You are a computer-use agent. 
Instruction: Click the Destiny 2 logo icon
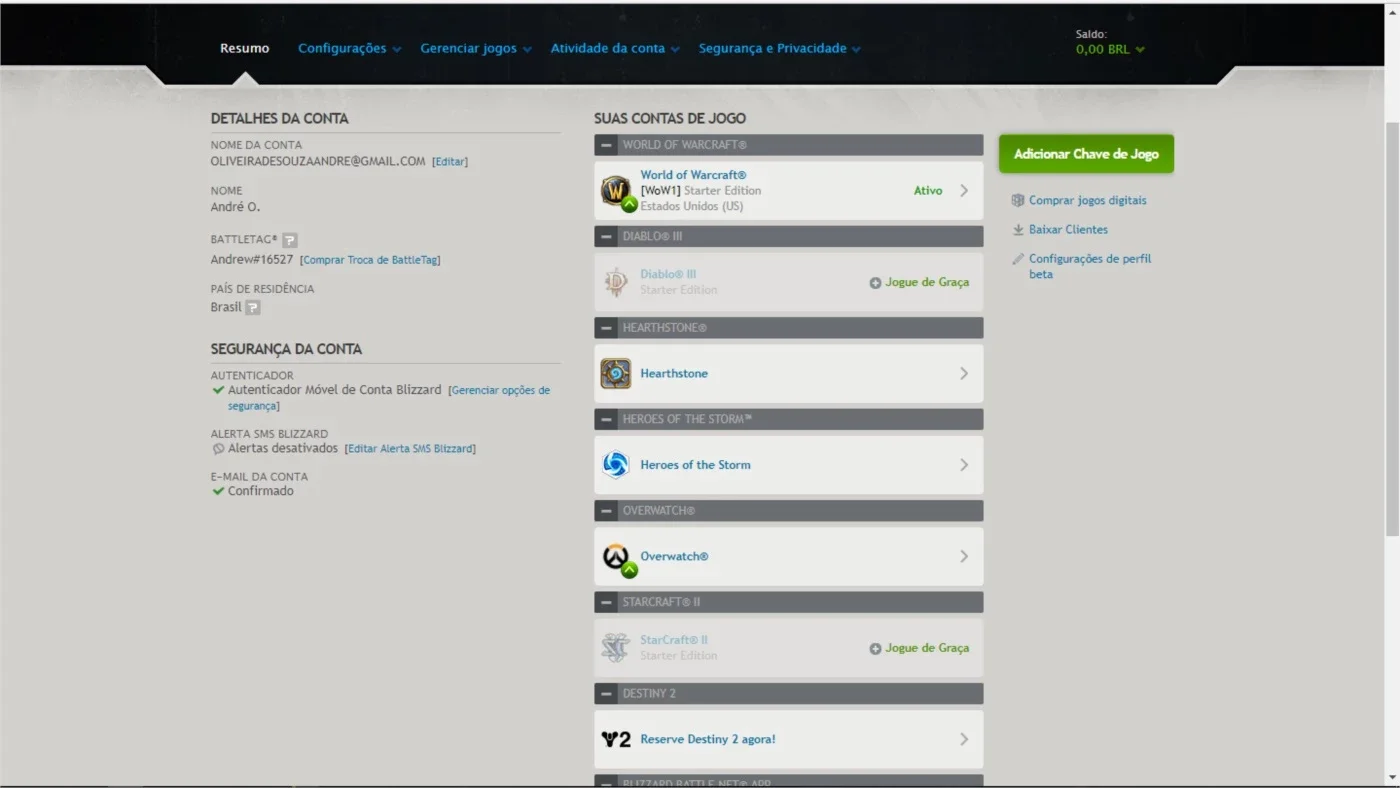pos(616,740)
